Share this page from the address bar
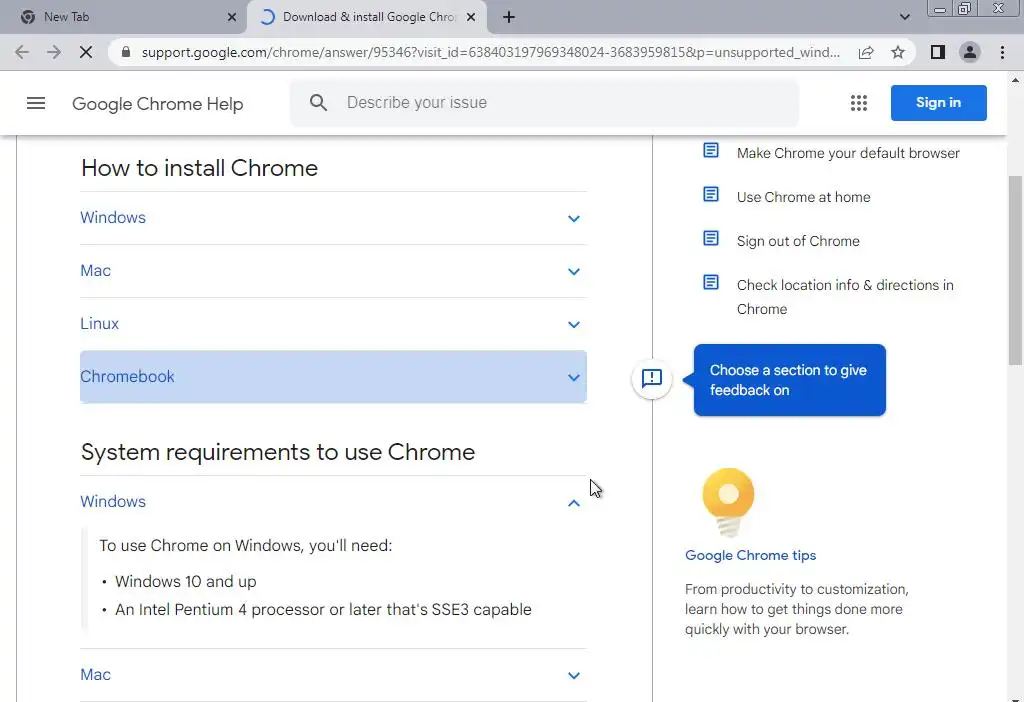This screenshot has height=702, width=1024. tap(866, 52)
